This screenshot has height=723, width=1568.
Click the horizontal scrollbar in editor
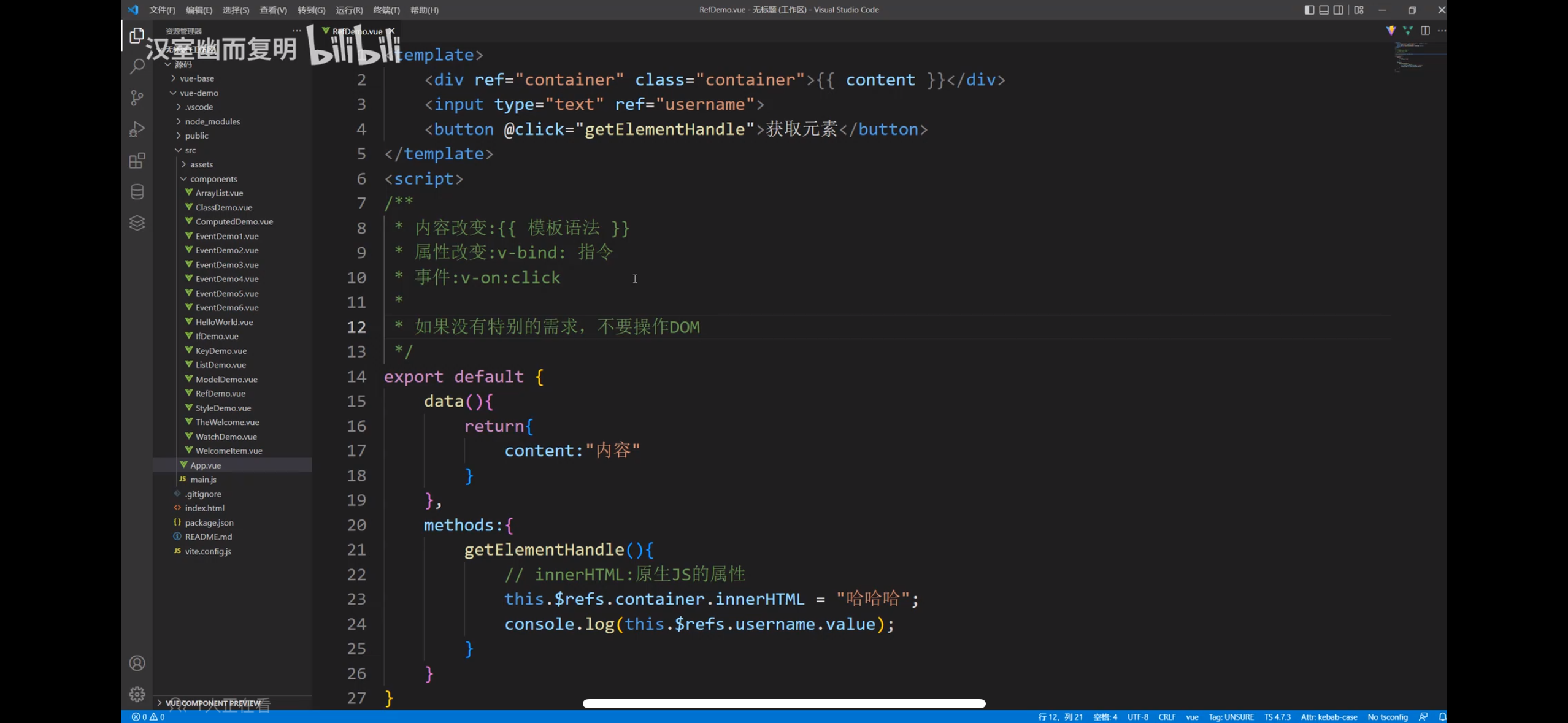784,703
